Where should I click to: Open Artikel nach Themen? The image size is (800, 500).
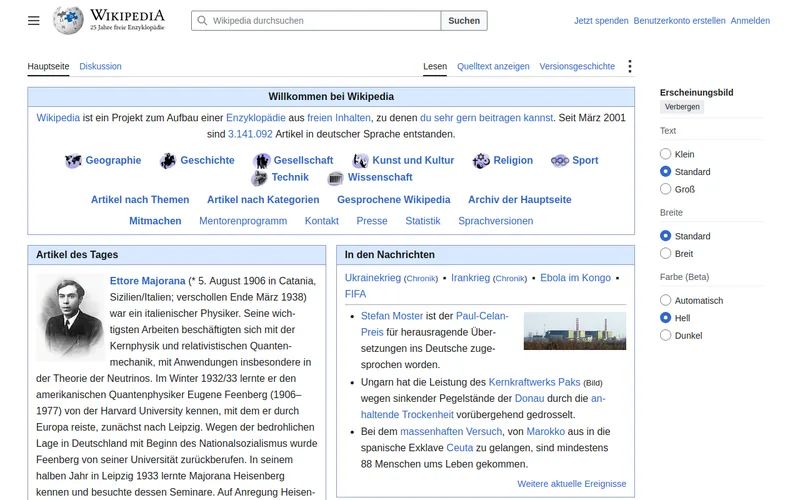pyautogui.click(x=140, y=199)
